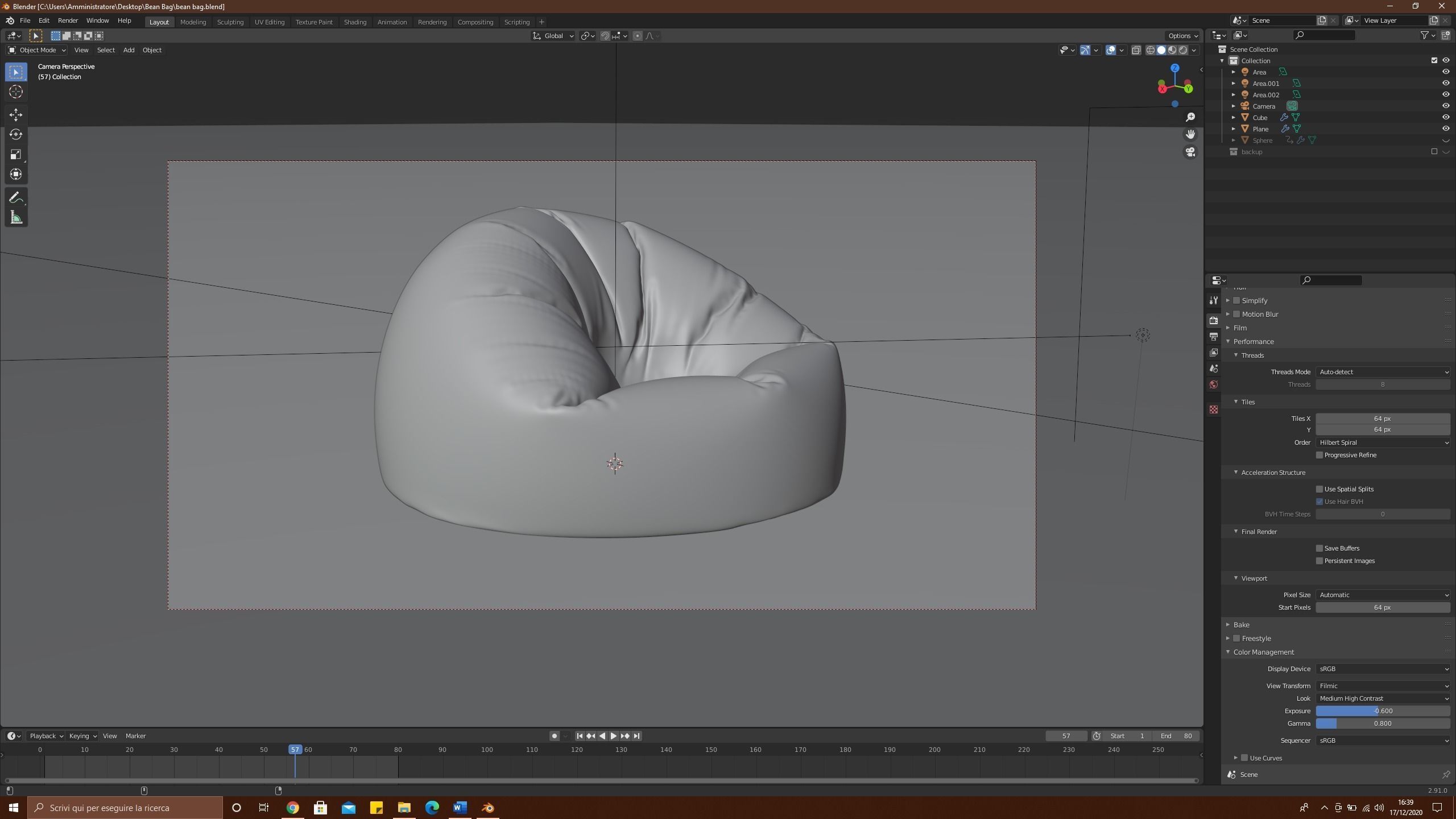Toggle camera view icon in viewport

pos(1190,152)
